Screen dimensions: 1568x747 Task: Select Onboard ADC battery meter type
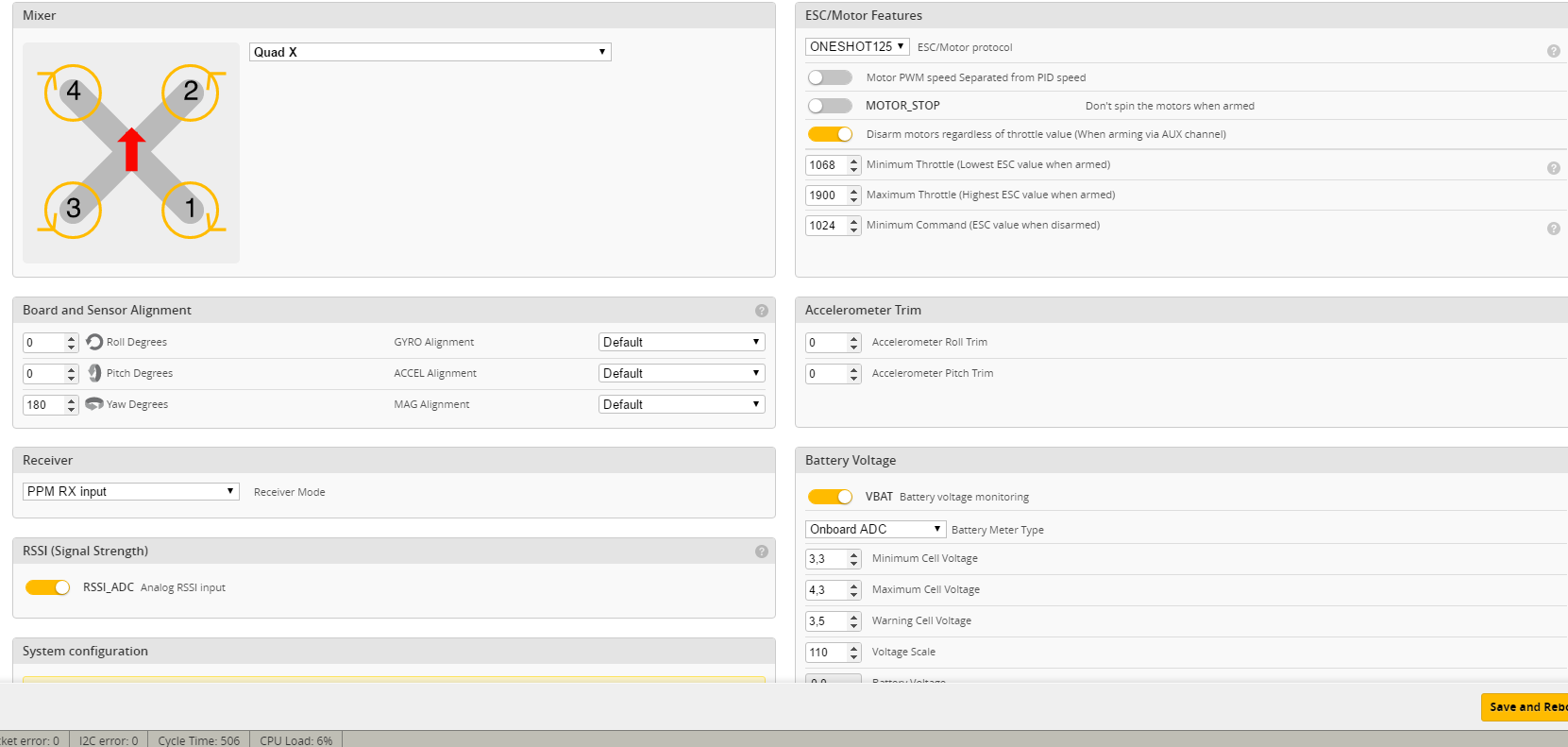pyautogui.click(x=875, y=529)
